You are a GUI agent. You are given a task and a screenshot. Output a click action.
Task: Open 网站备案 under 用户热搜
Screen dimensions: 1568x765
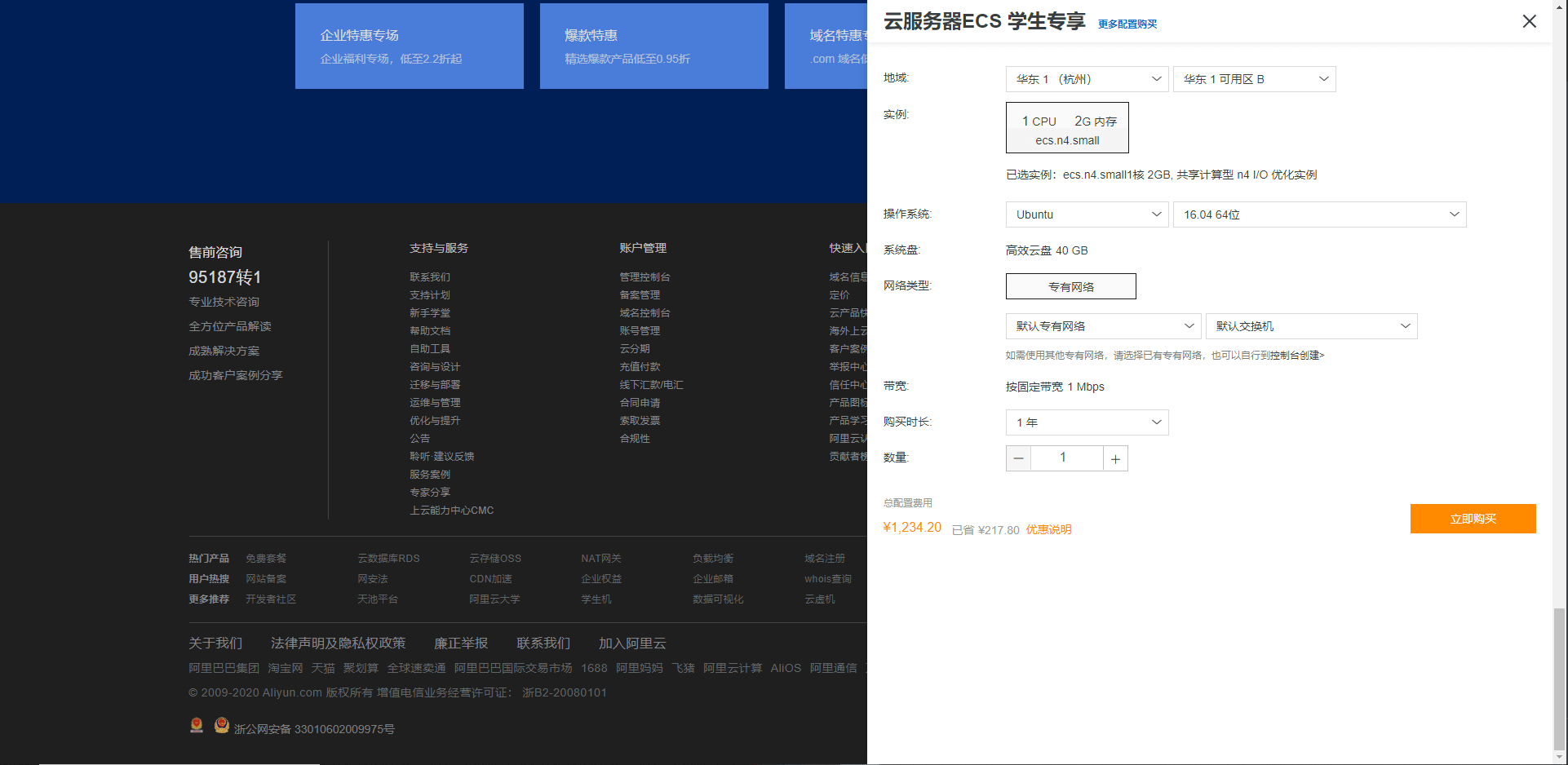266,579
